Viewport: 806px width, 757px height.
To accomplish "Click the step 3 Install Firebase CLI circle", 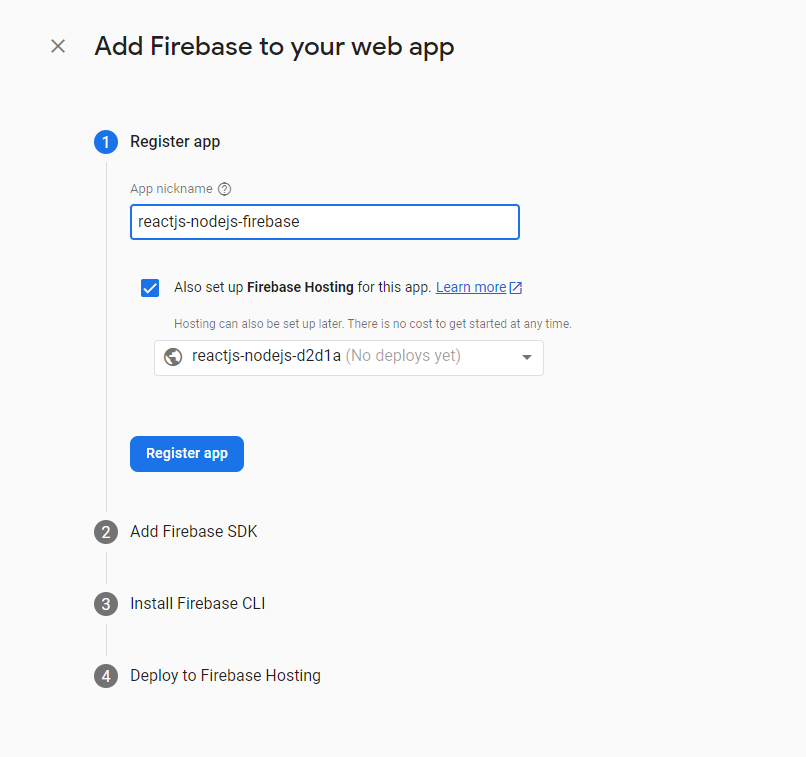I will 105,604.
